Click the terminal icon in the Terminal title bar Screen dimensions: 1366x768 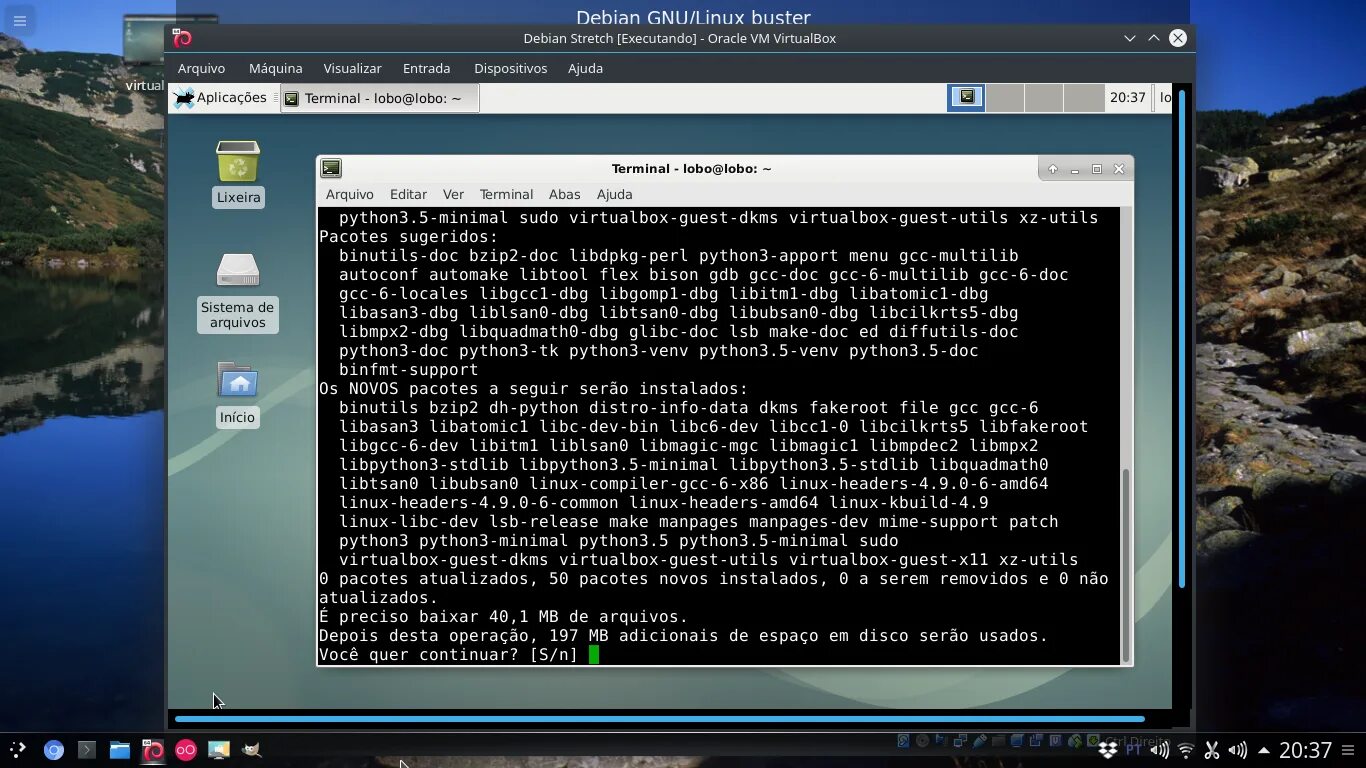(x=331, y=169)
